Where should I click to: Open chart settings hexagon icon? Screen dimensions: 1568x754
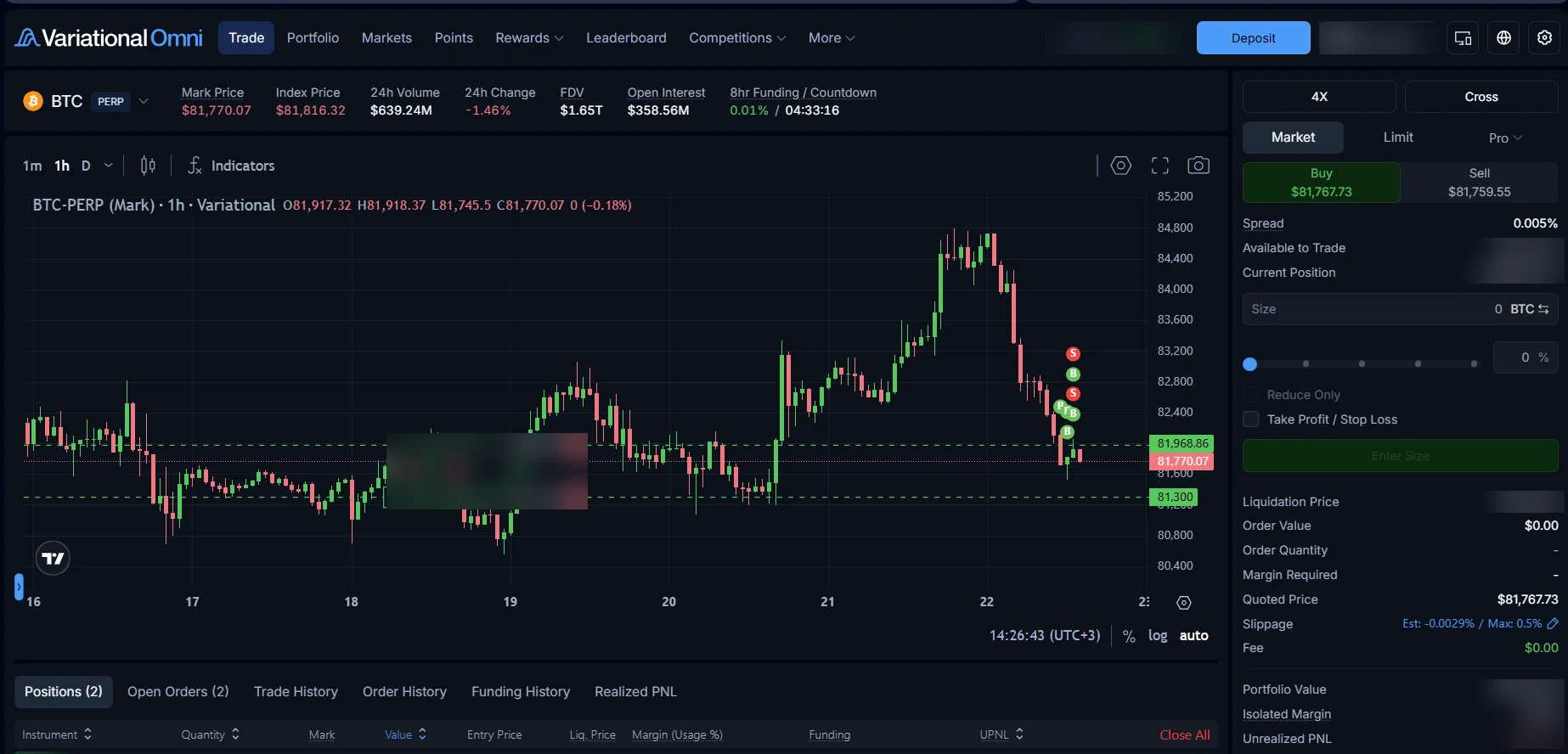tap(1121, 166)
